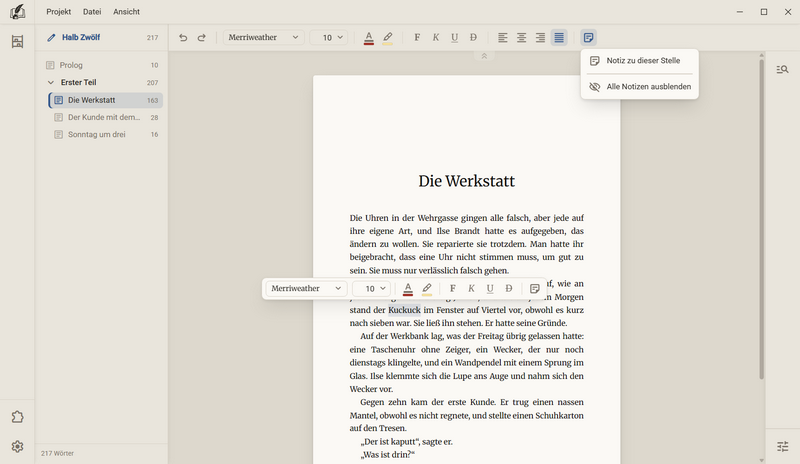This screenshot has width=800, height=464.
Task: Choose Notiz zu dieser Stelle
Action: pyautogui.click(x=639, y=61)
